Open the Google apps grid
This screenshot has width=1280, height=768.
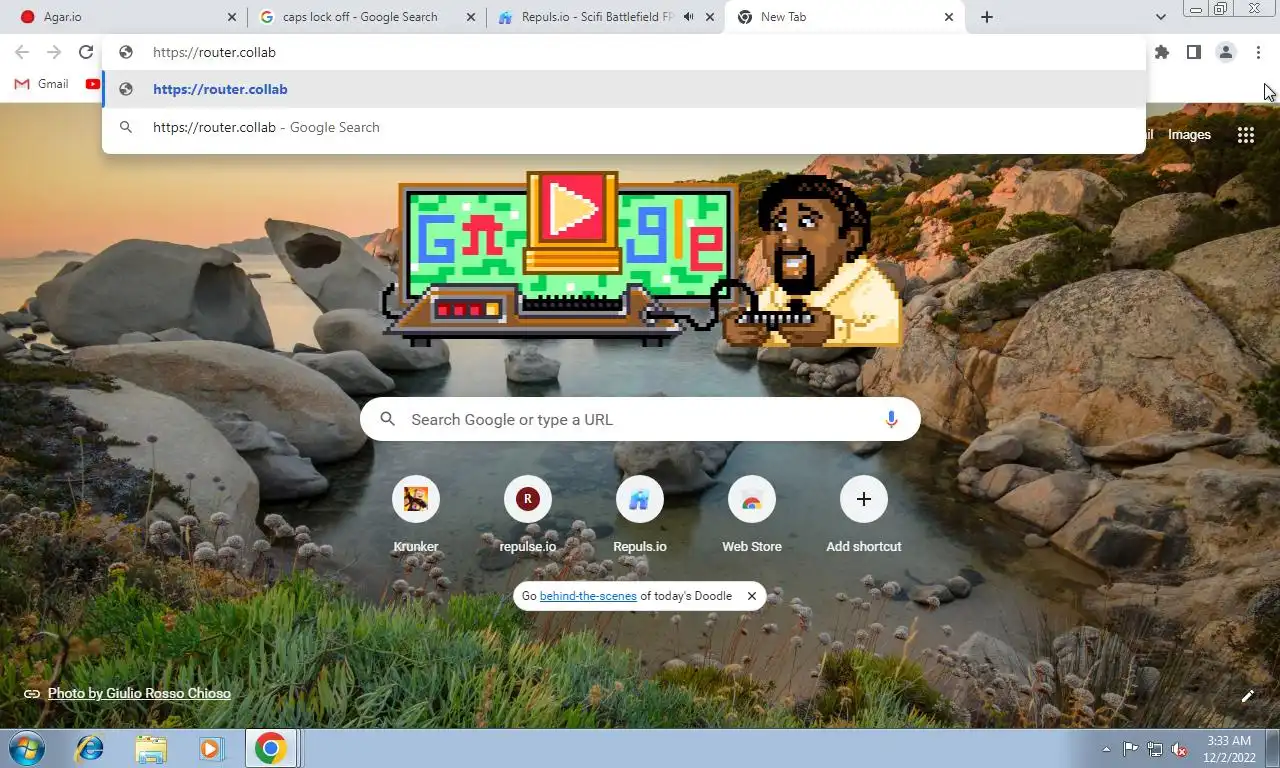coord(1245,135)
